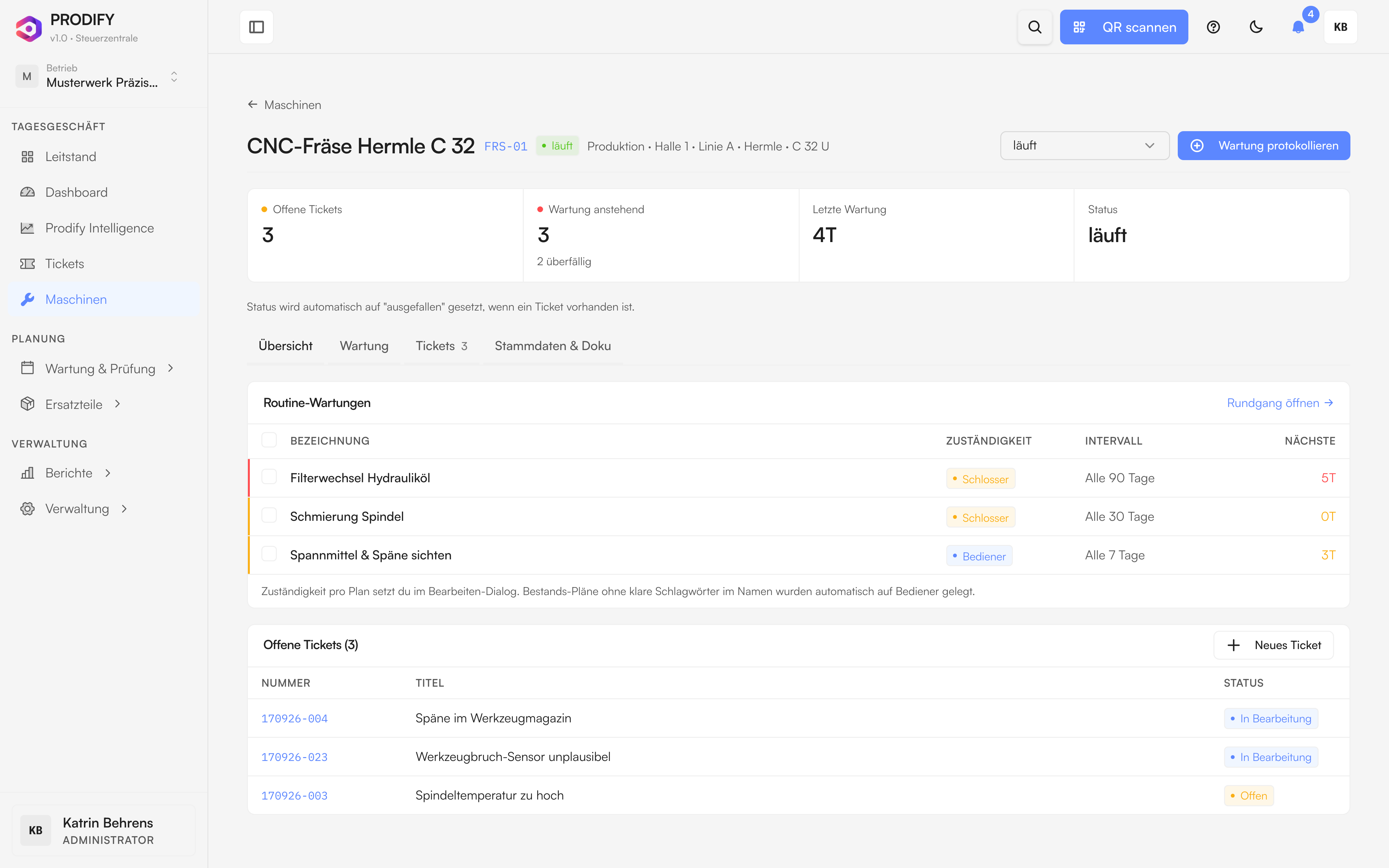Open the Rundgang öffnen link
Screen dimensions: 1389x868
(1279, 403)
